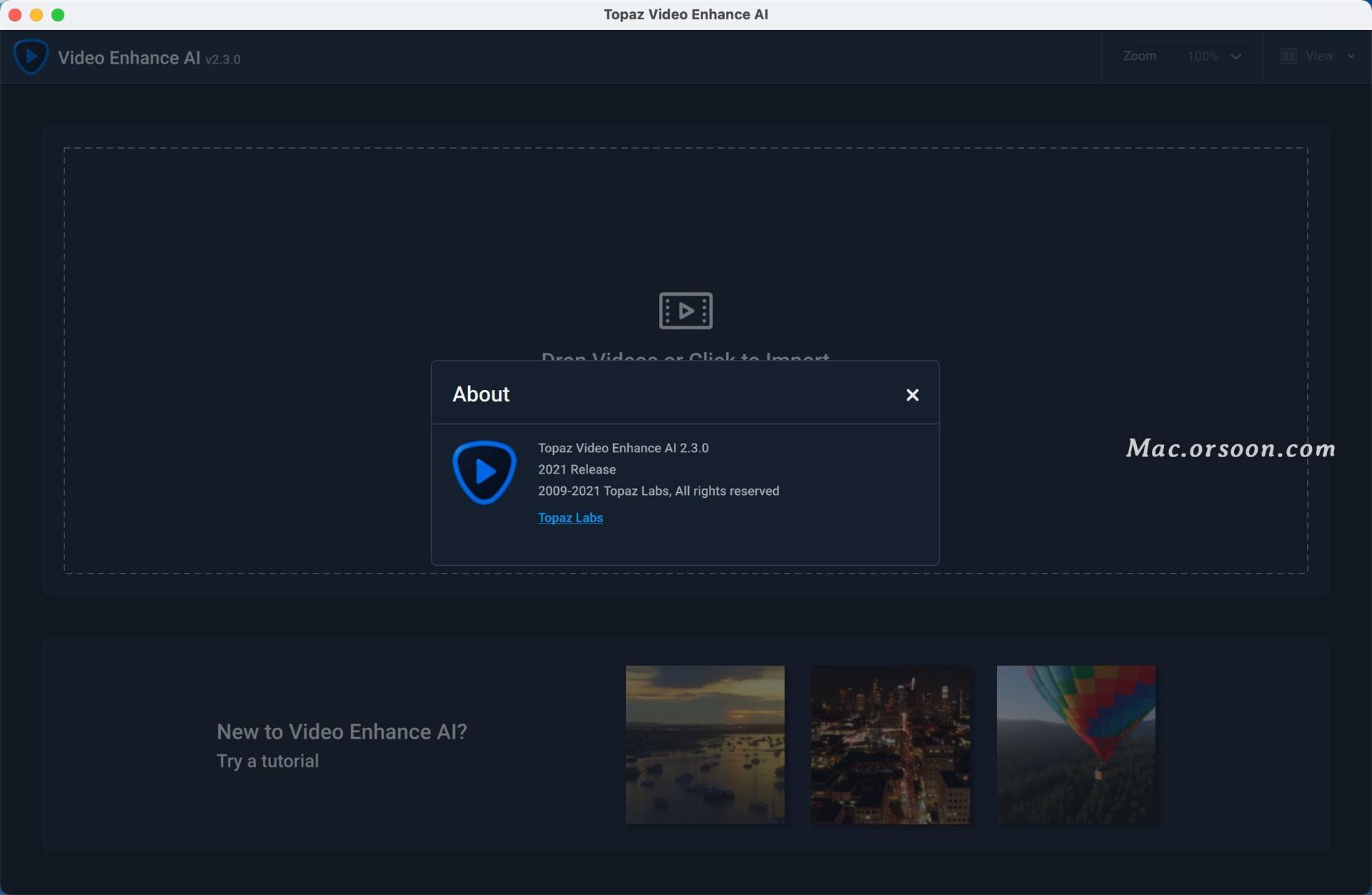Open the Zoom 100% dropdown
This screenshot has height=895, width=1372.
pos(1180,56)
